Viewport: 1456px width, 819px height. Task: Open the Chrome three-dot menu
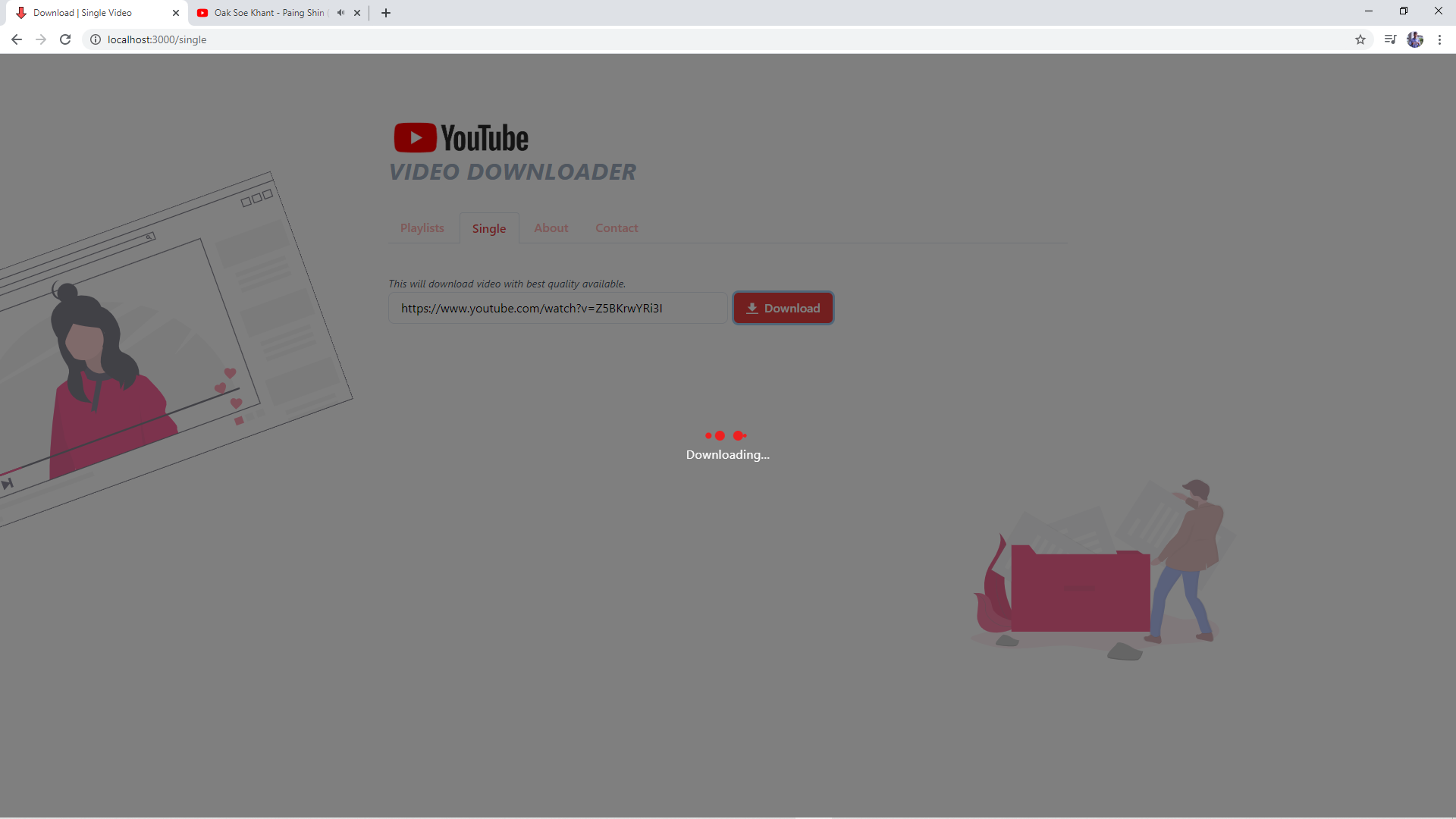1439,39
